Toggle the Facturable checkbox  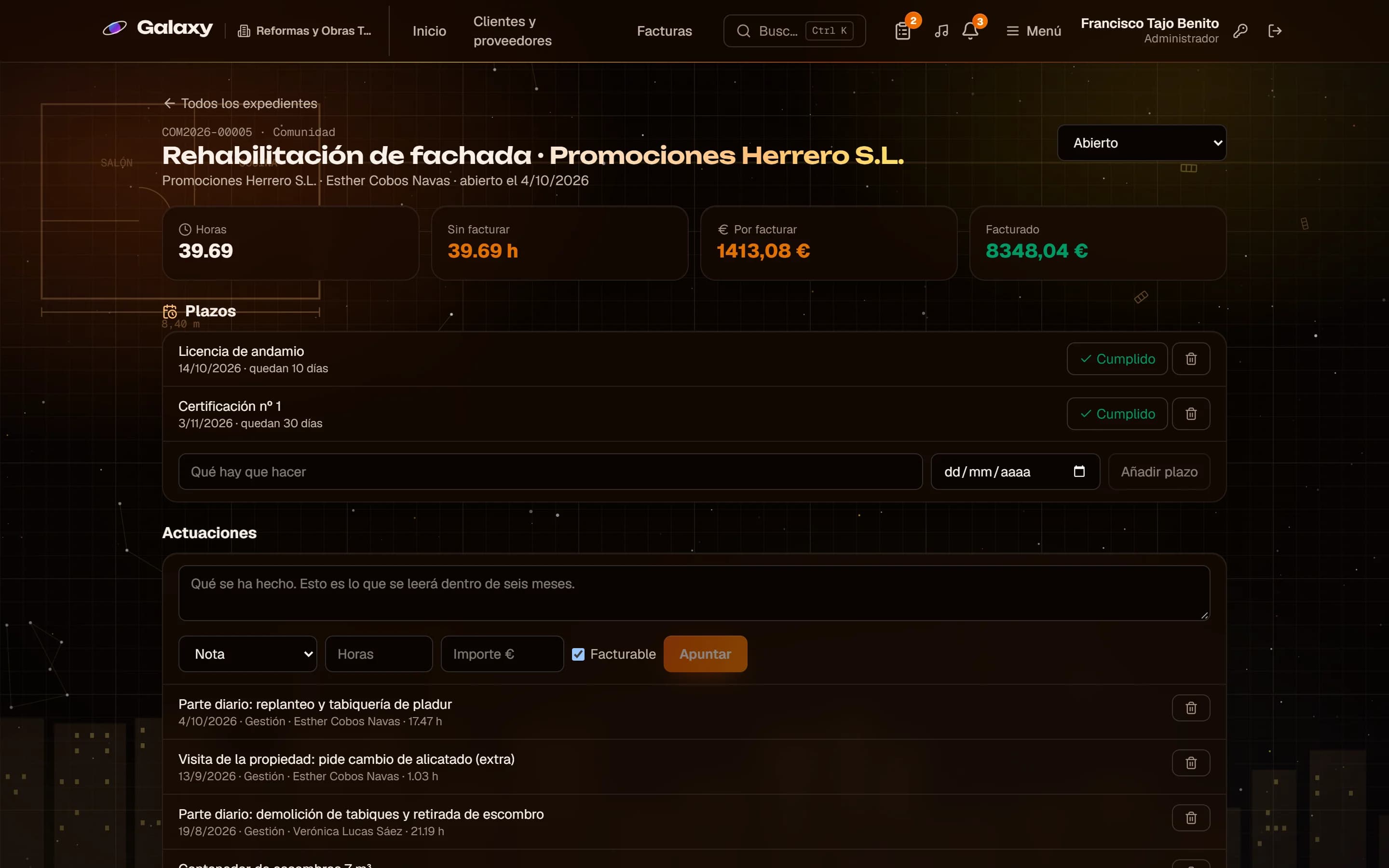pos(578,654)
